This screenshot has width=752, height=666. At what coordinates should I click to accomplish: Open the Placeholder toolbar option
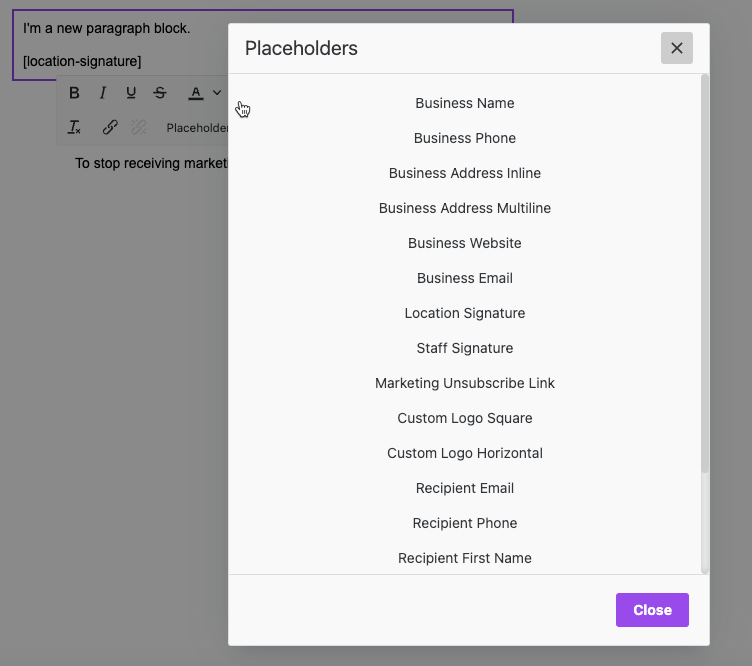(197, 128)
